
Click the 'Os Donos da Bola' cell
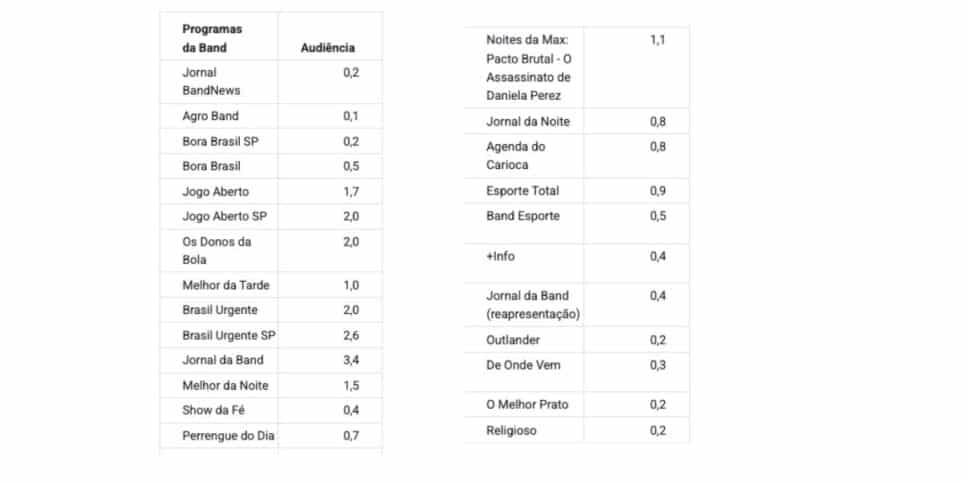(x=216, y=250)
